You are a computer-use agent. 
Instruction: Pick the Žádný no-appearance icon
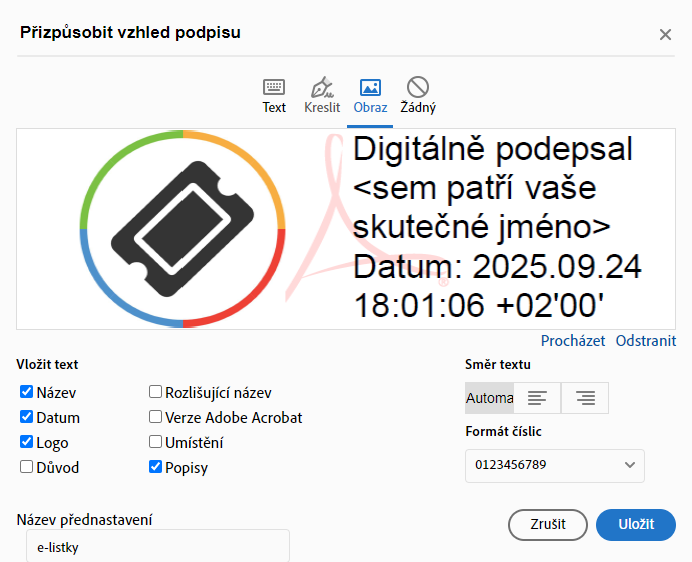coord(418,87)
